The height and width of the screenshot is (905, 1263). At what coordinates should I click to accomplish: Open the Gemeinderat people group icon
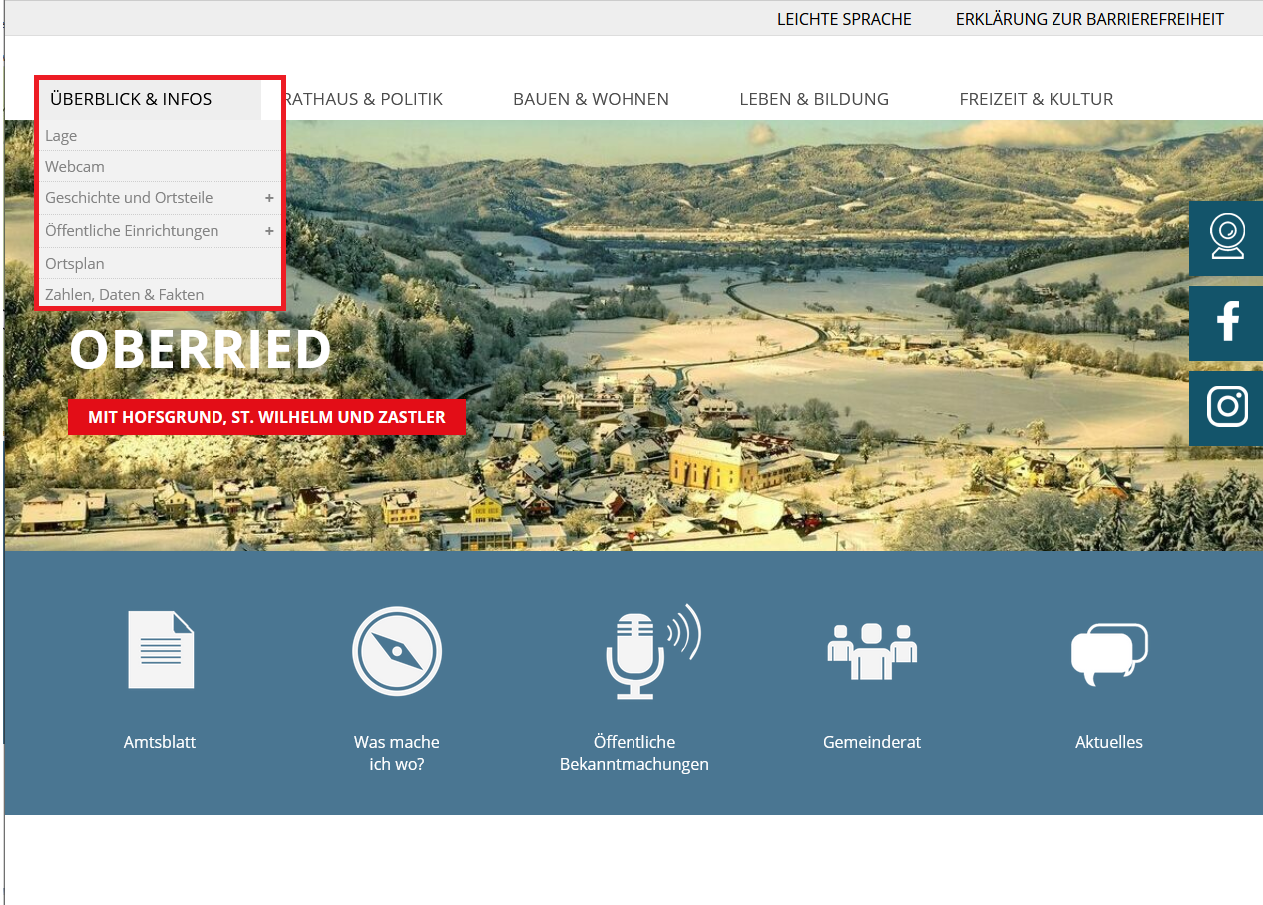click(872, 651)
